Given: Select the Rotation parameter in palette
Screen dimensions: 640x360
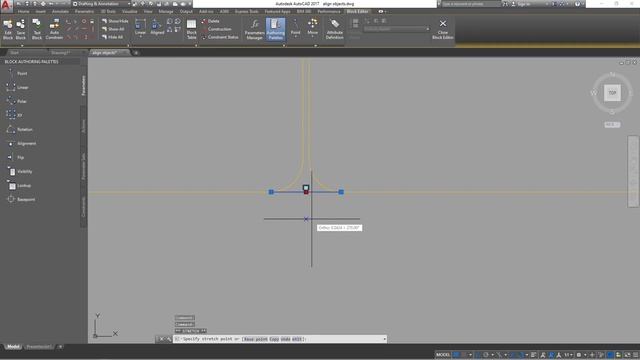Looking at the screenshot, I should click(x=20, y=129).
